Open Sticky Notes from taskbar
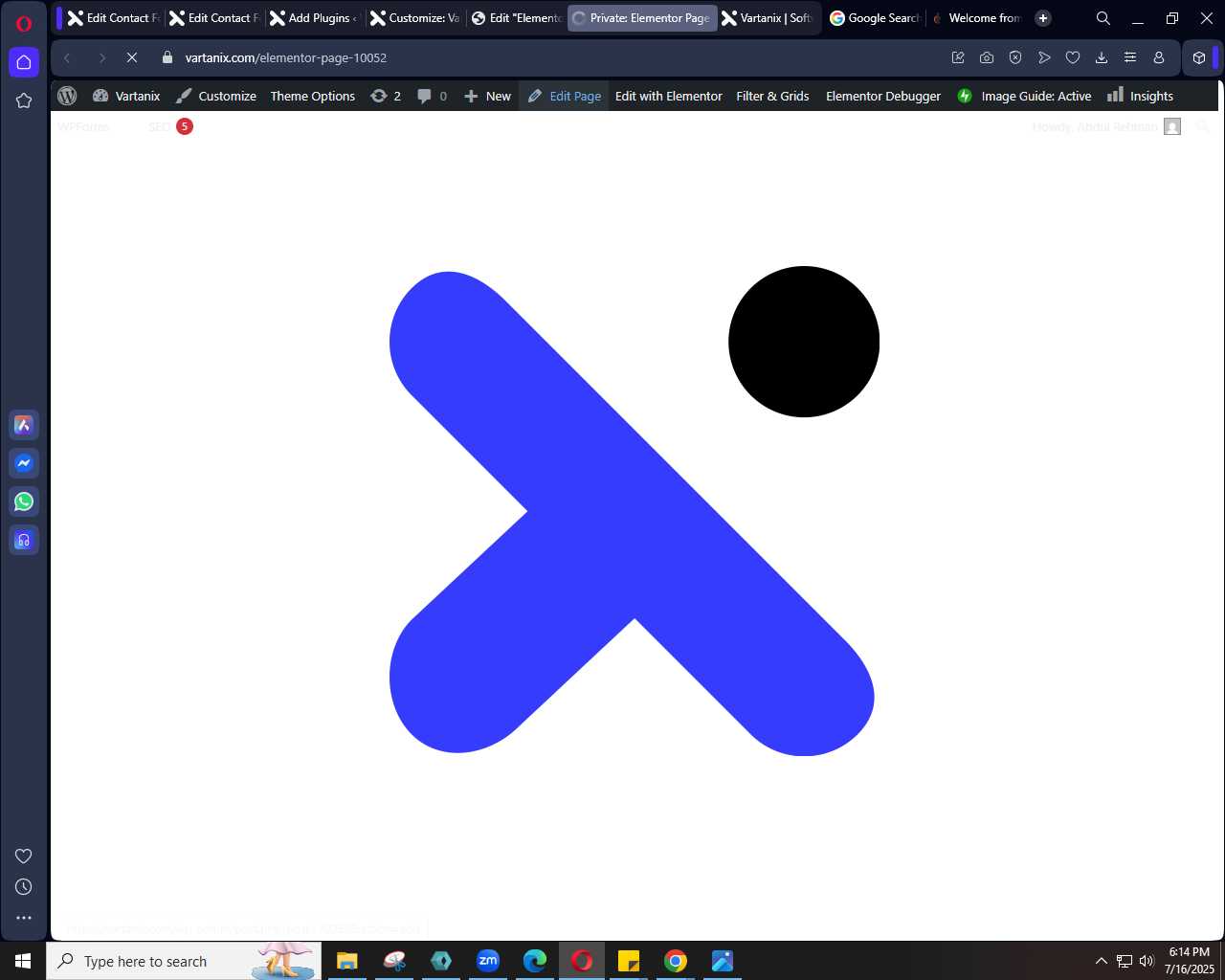1225x980 pixels. point(629,961)
